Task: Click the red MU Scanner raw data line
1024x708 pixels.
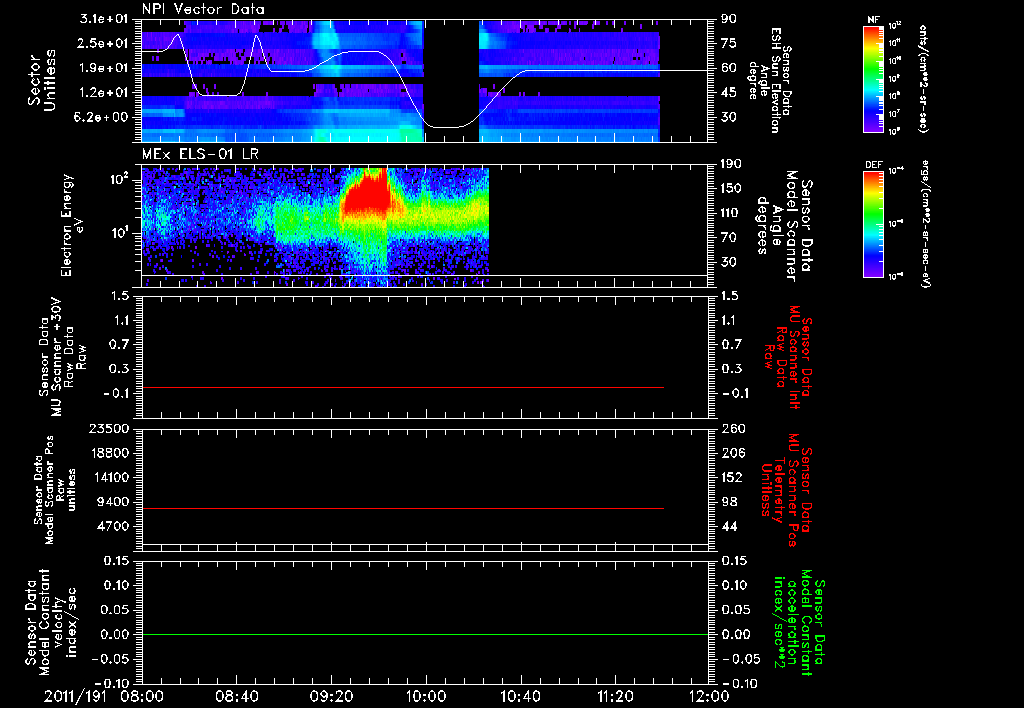Action: [402, 387]
